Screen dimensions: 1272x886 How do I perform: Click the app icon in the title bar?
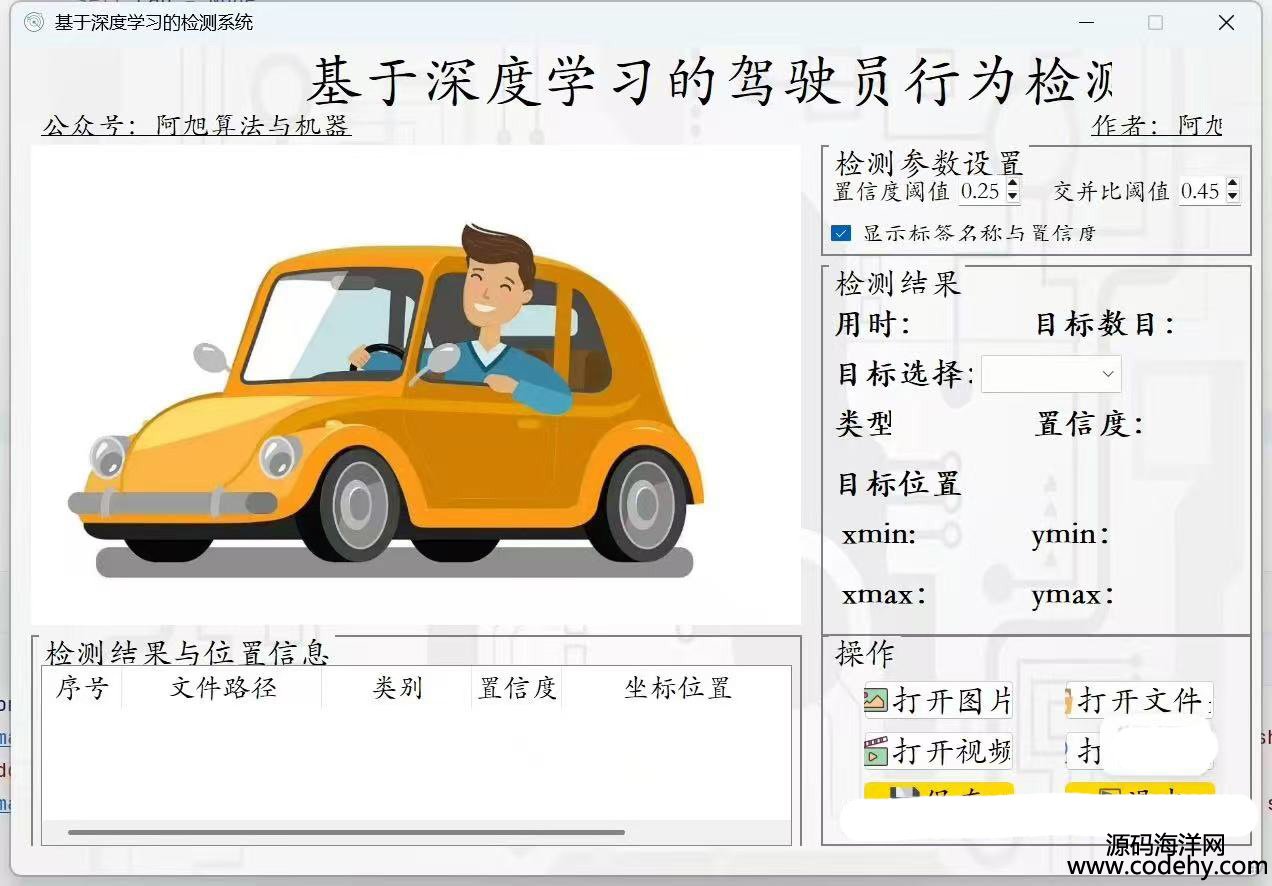pyautogui.click(x=33, y=22)
